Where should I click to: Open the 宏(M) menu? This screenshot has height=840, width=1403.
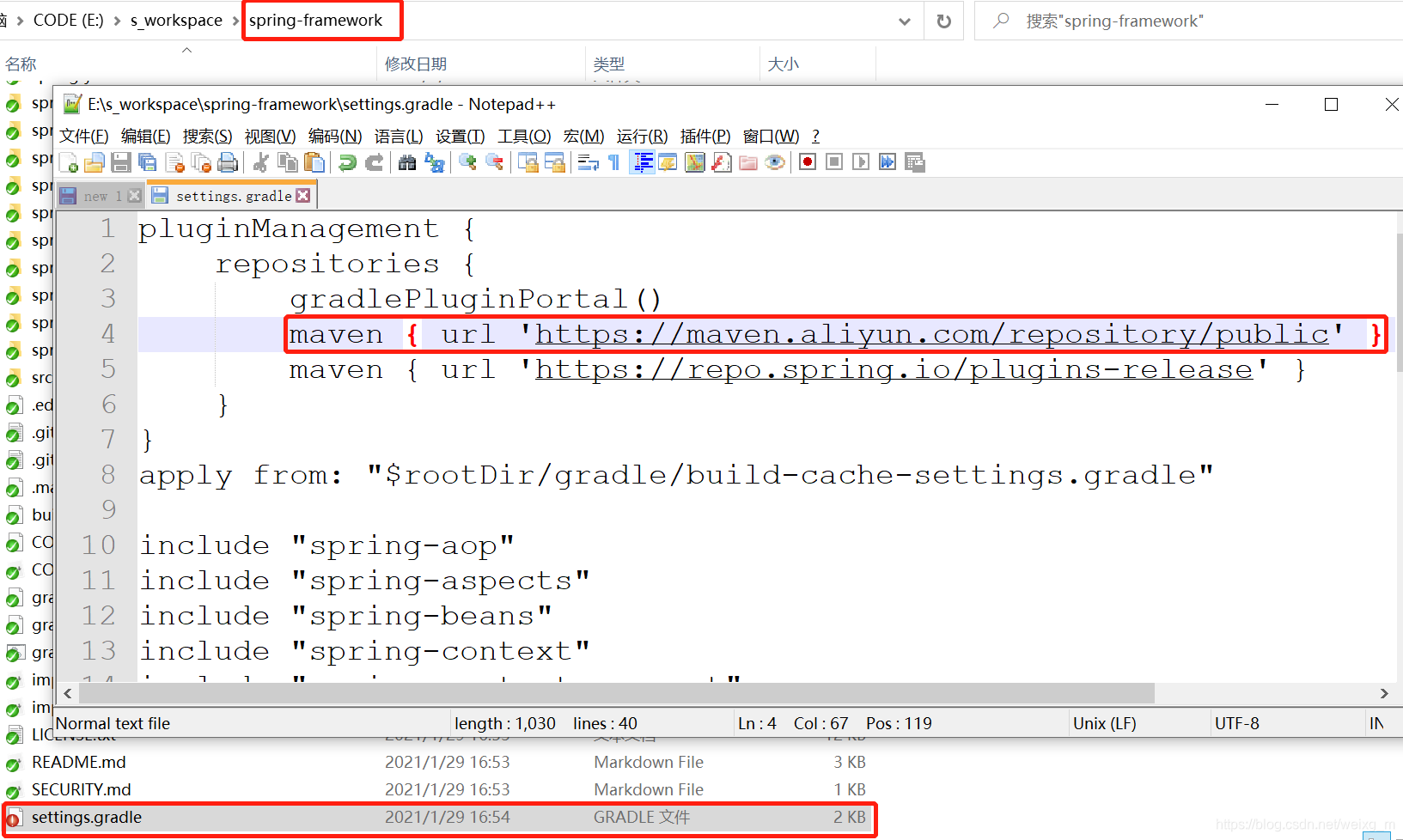pyautogui.click(x=584, y=137)
